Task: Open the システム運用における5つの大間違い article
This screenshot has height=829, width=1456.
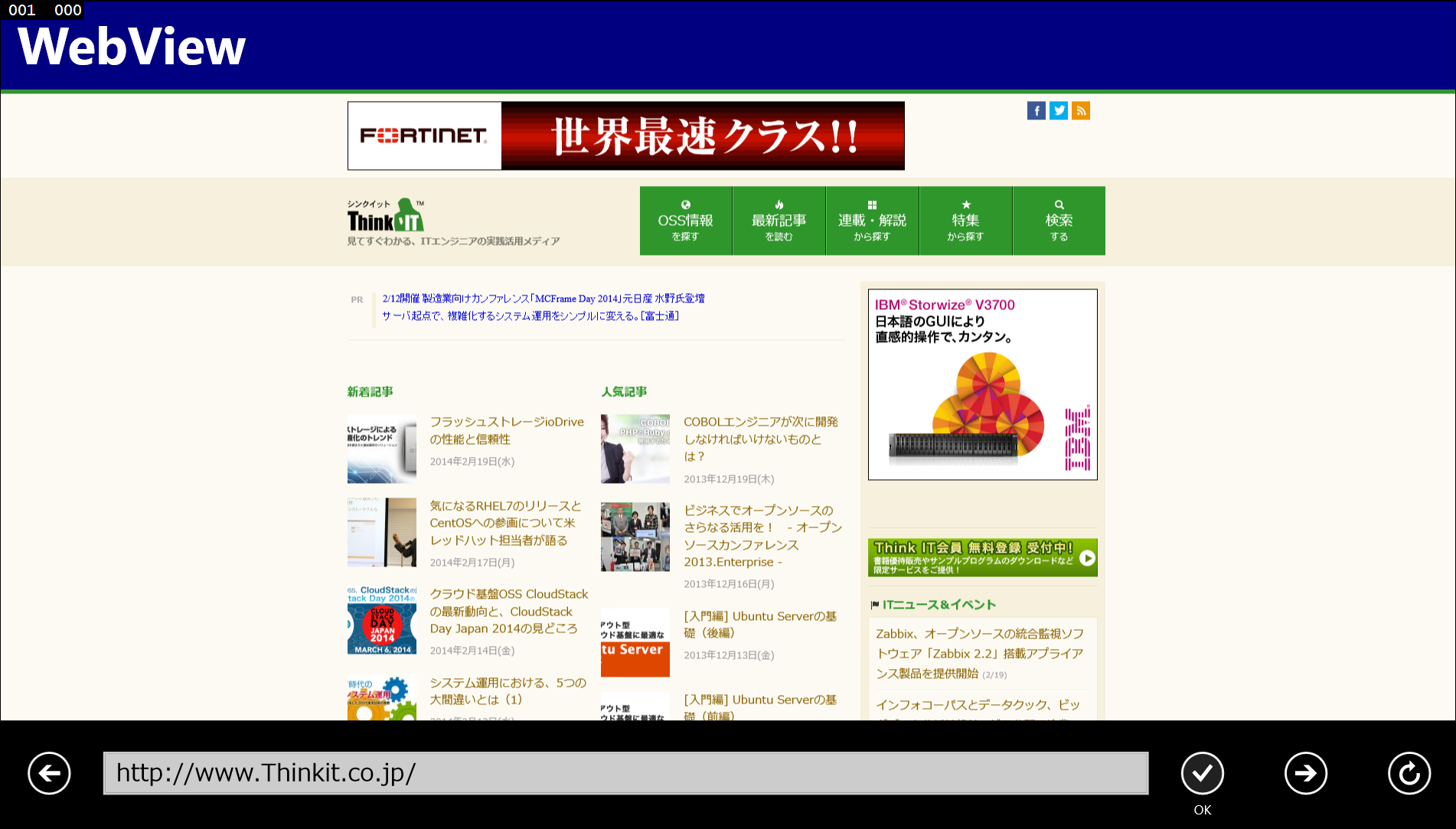Action: coord(508,690)
